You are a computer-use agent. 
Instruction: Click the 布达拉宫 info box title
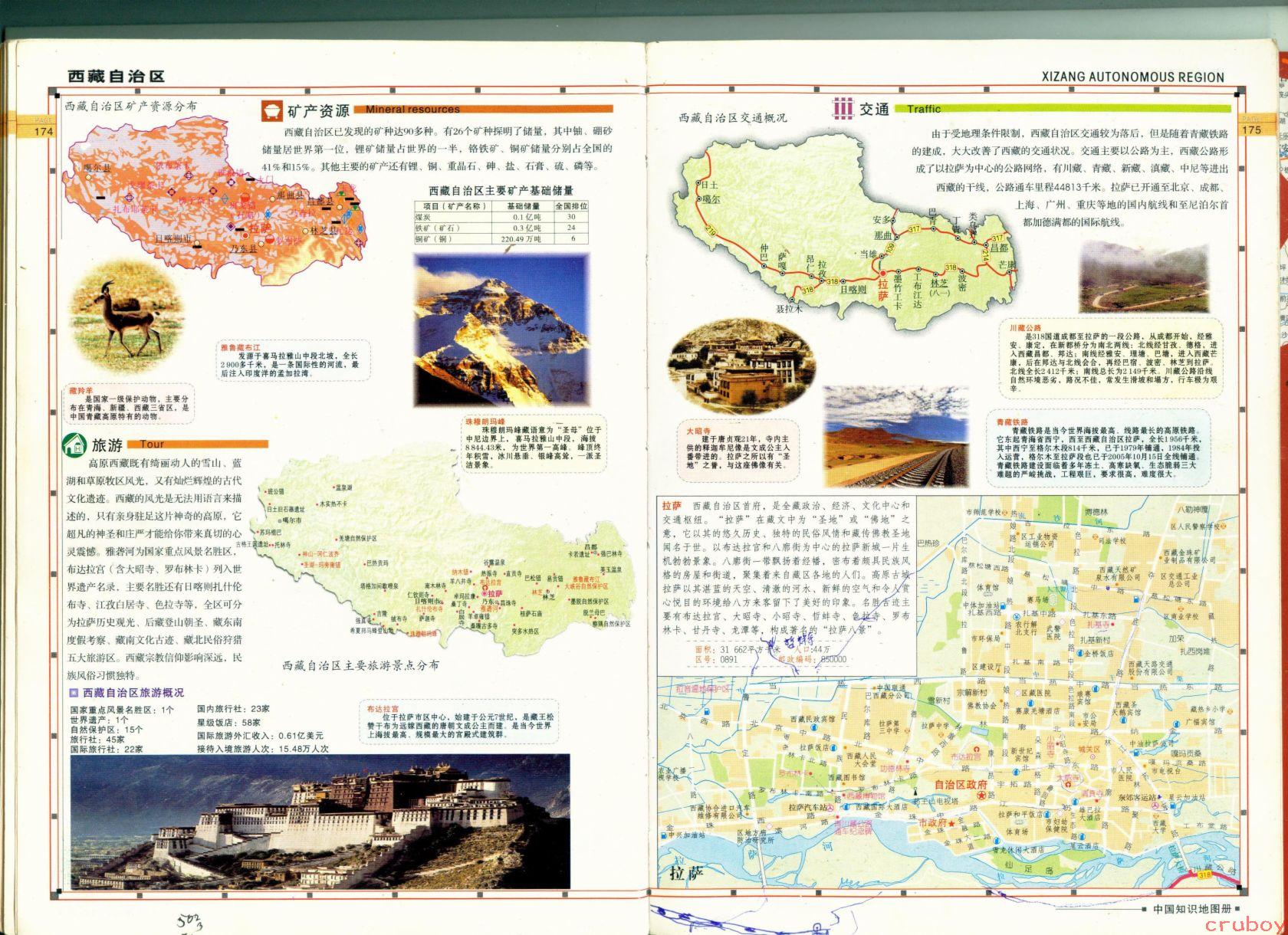[x=382, y=710]
